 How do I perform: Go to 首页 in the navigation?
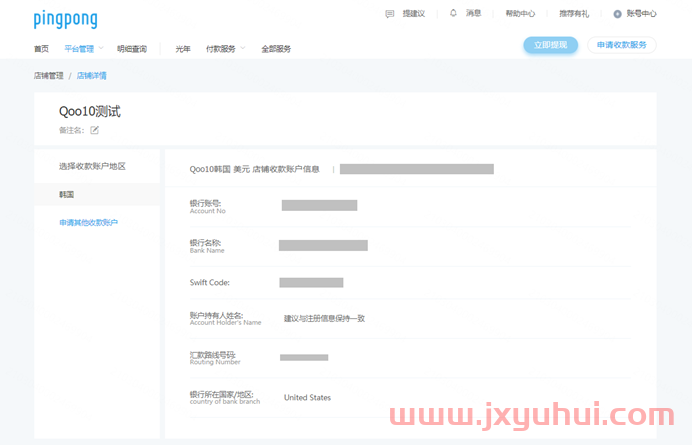(41, 49)
